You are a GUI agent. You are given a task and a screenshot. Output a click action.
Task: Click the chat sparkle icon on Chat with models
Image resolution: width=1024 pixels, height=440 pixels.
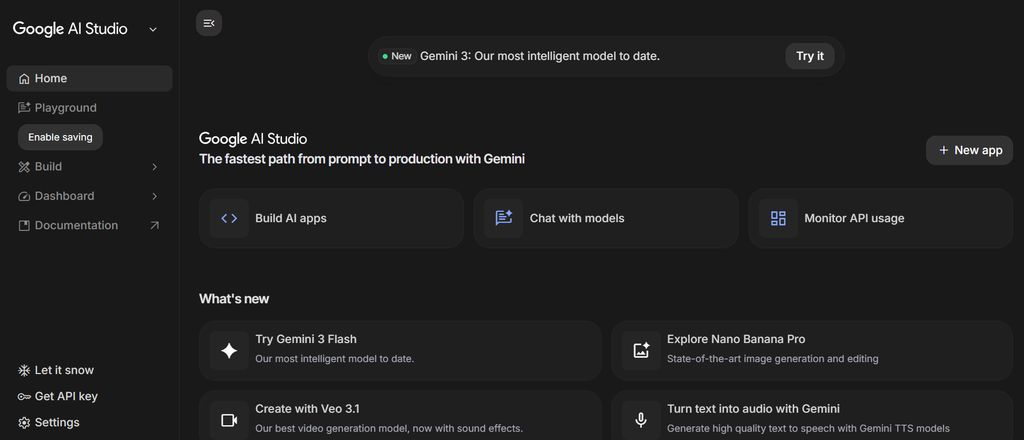[504, 218]
